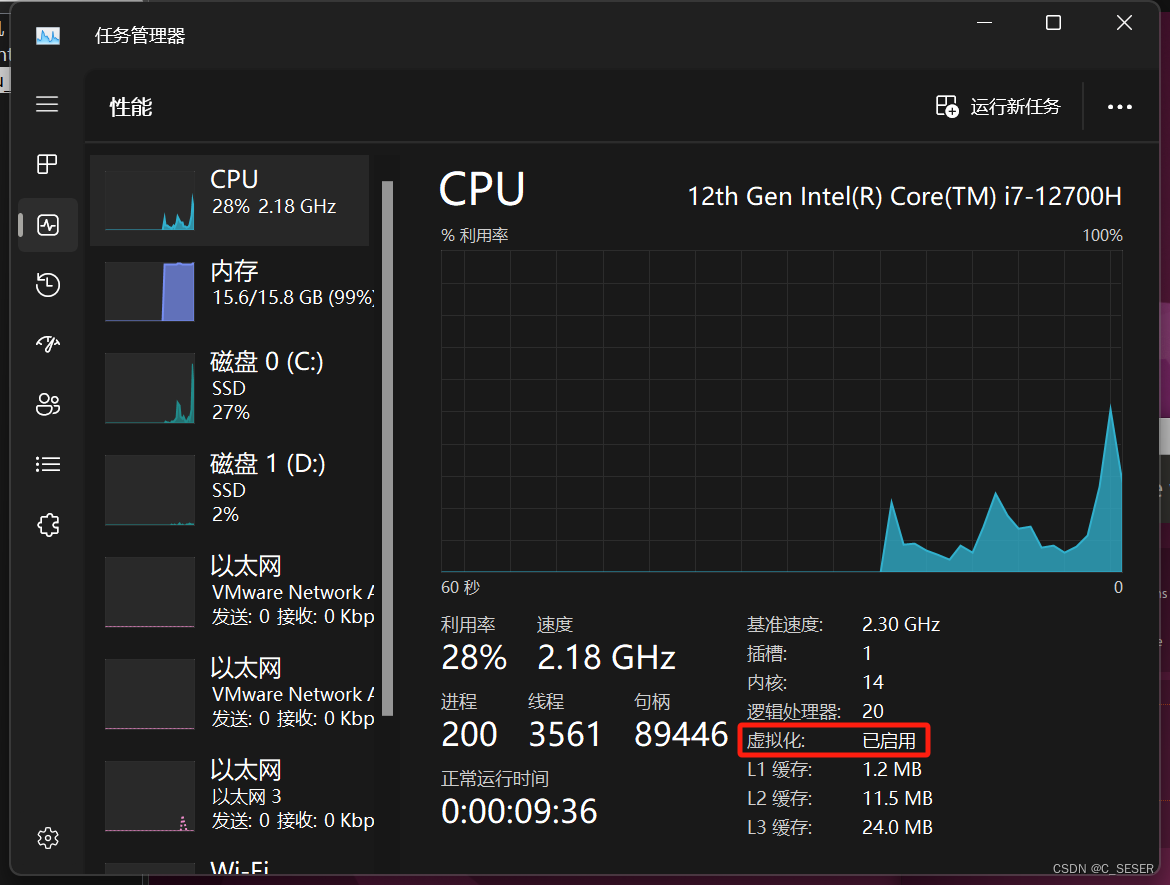
Task: Click the 89446 handle count
Action: tap(681, 734)
